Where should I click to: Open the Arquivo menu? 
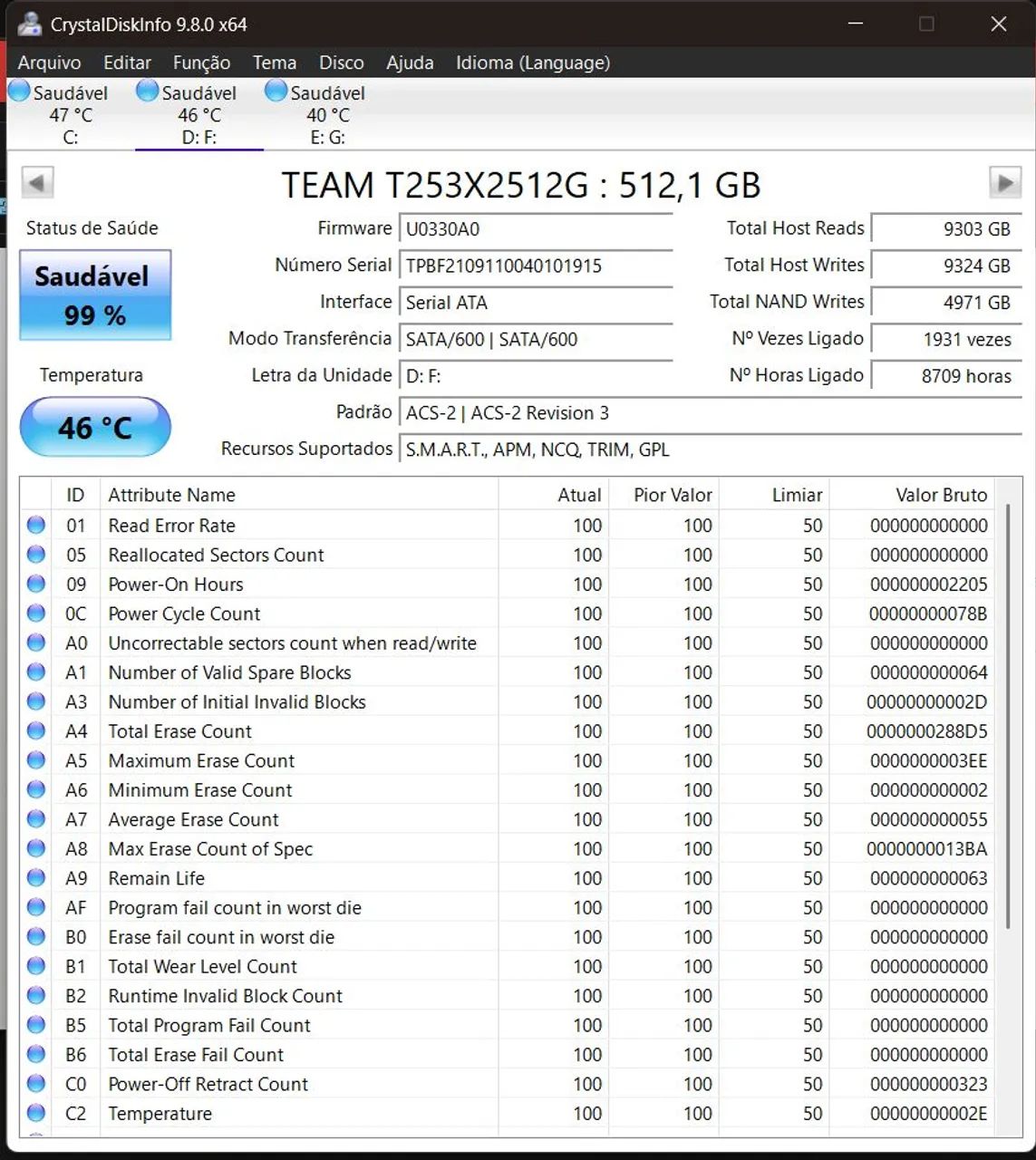coord(49,63)
